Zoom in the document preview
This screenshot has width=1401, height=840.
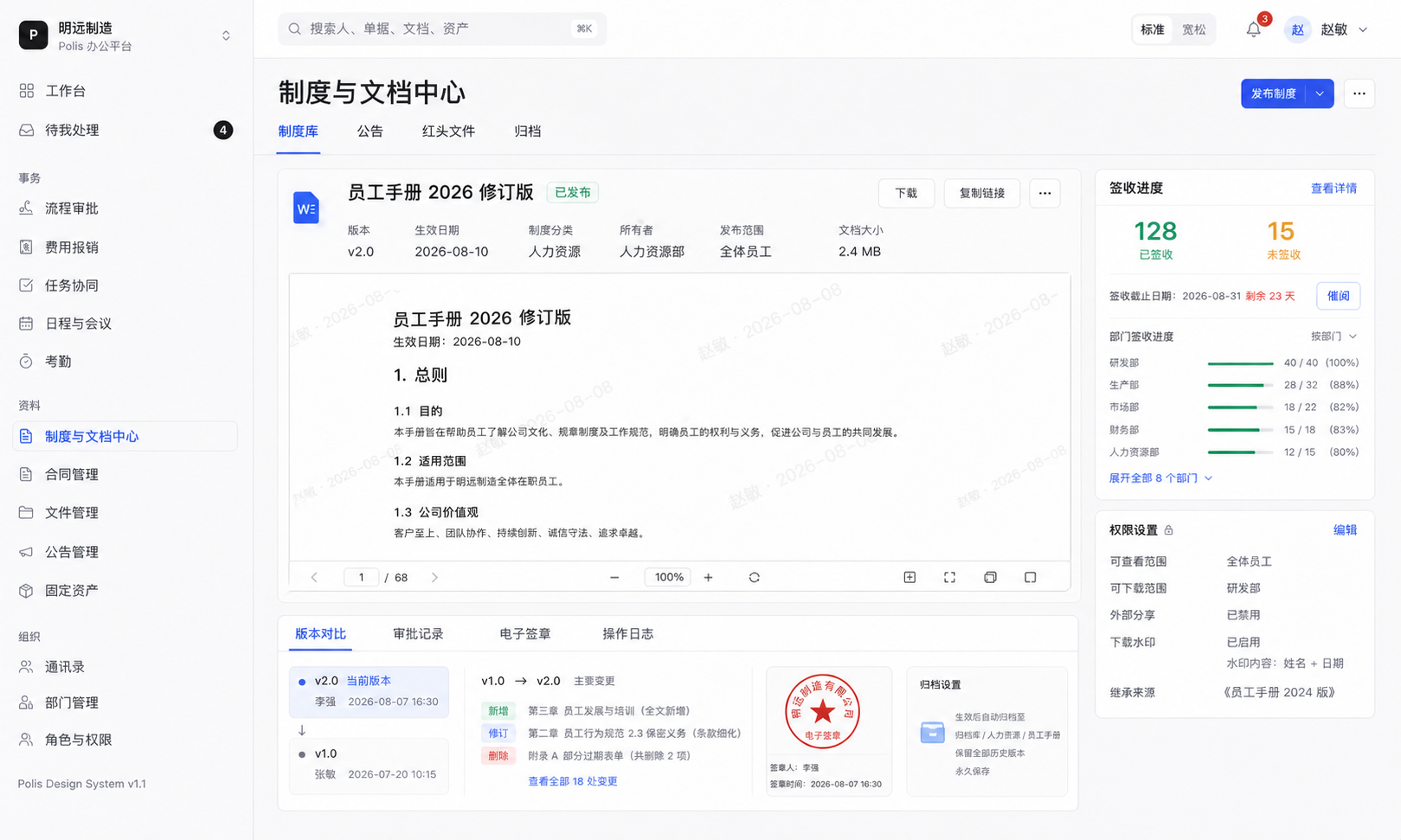pyautogui.click(x=708, y=577)
